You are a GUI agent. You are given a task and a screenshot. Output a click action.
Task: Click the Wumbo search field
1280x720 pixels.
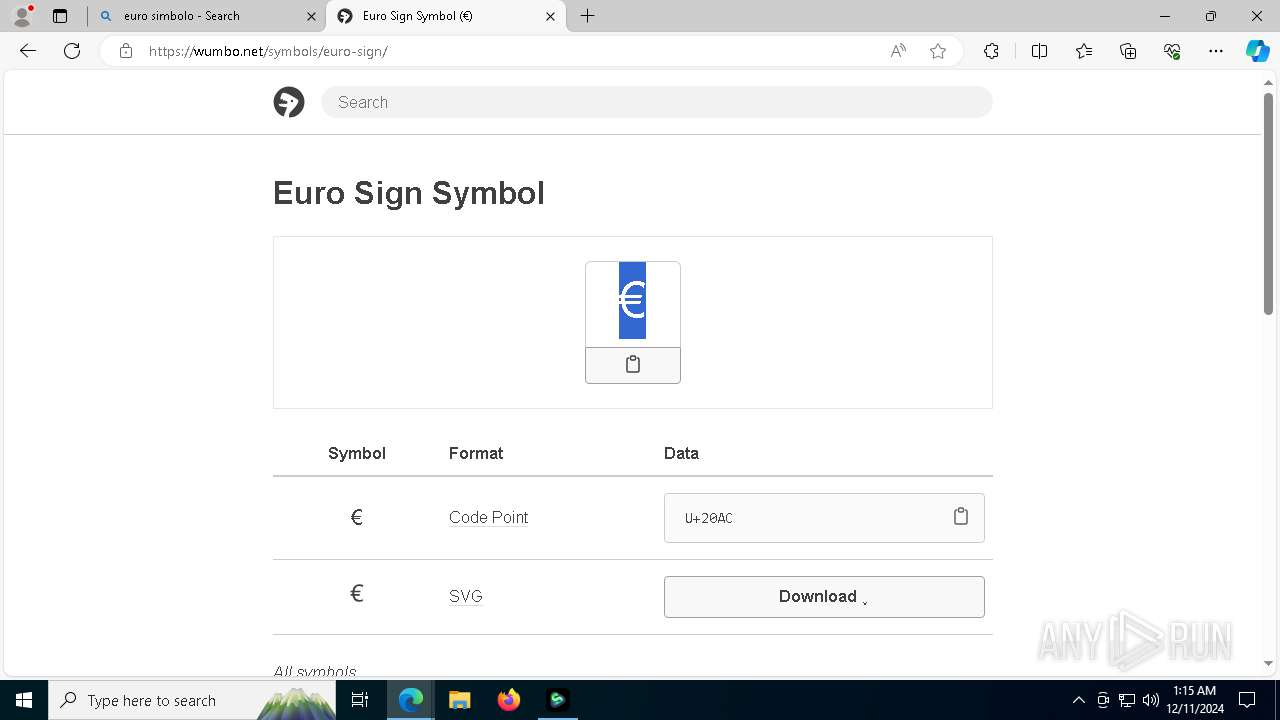click(657, 102)
